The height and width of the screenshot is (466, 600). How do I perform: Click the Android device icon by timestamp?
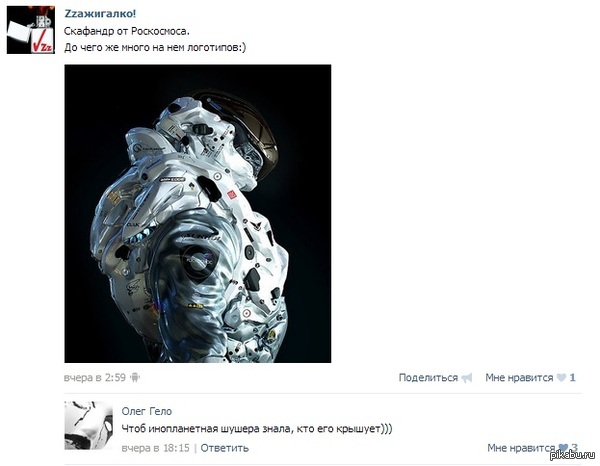pyautogui.click(x=135, y=378)
